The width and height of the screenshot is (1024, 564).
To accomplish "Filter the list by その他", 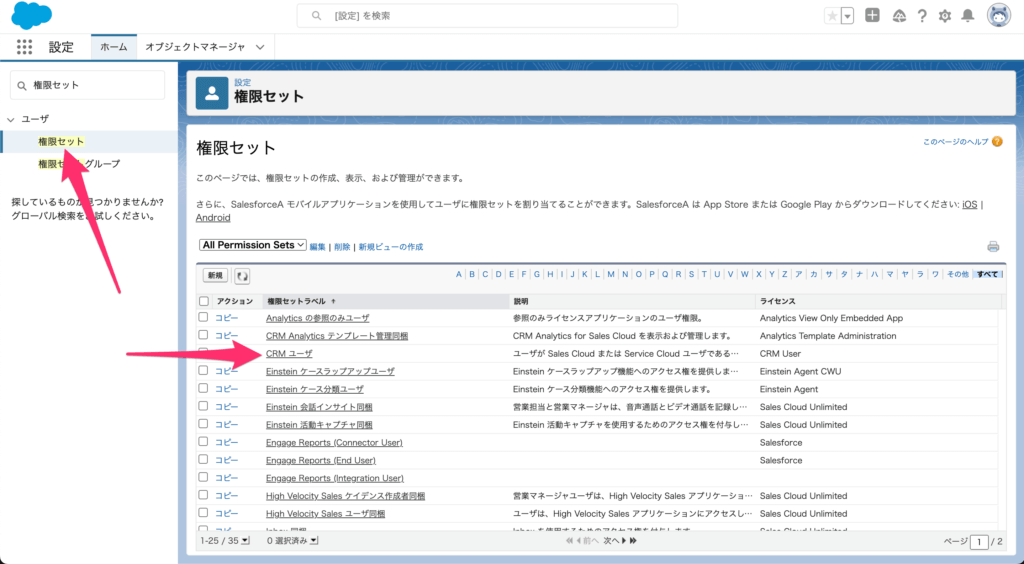I will pyautogui.click(x=958, y=275).
